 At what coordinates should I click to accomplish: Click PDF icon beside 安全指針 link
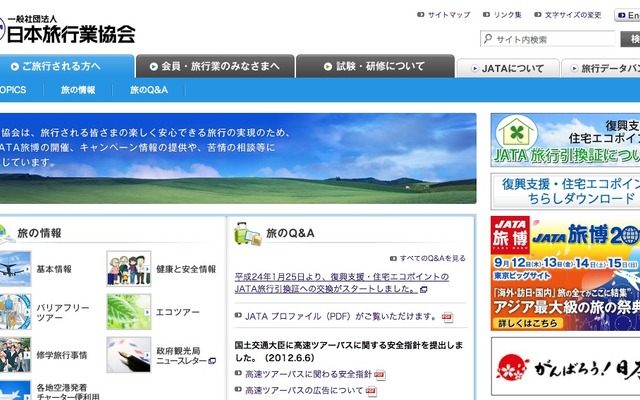pos(380,375)
